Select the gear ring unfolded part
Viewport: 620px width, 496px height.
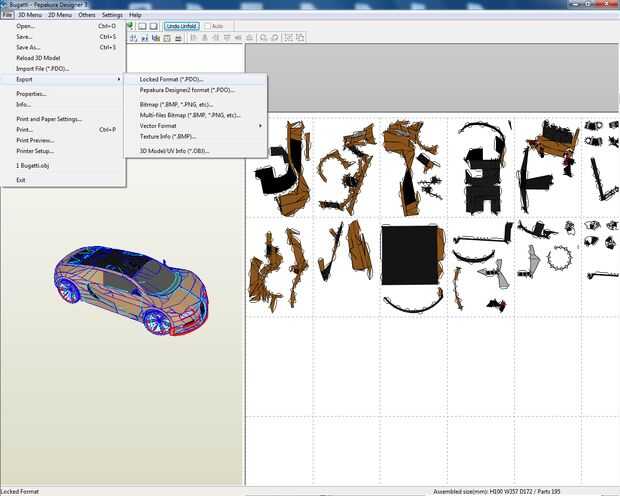[x=560, y=258]
